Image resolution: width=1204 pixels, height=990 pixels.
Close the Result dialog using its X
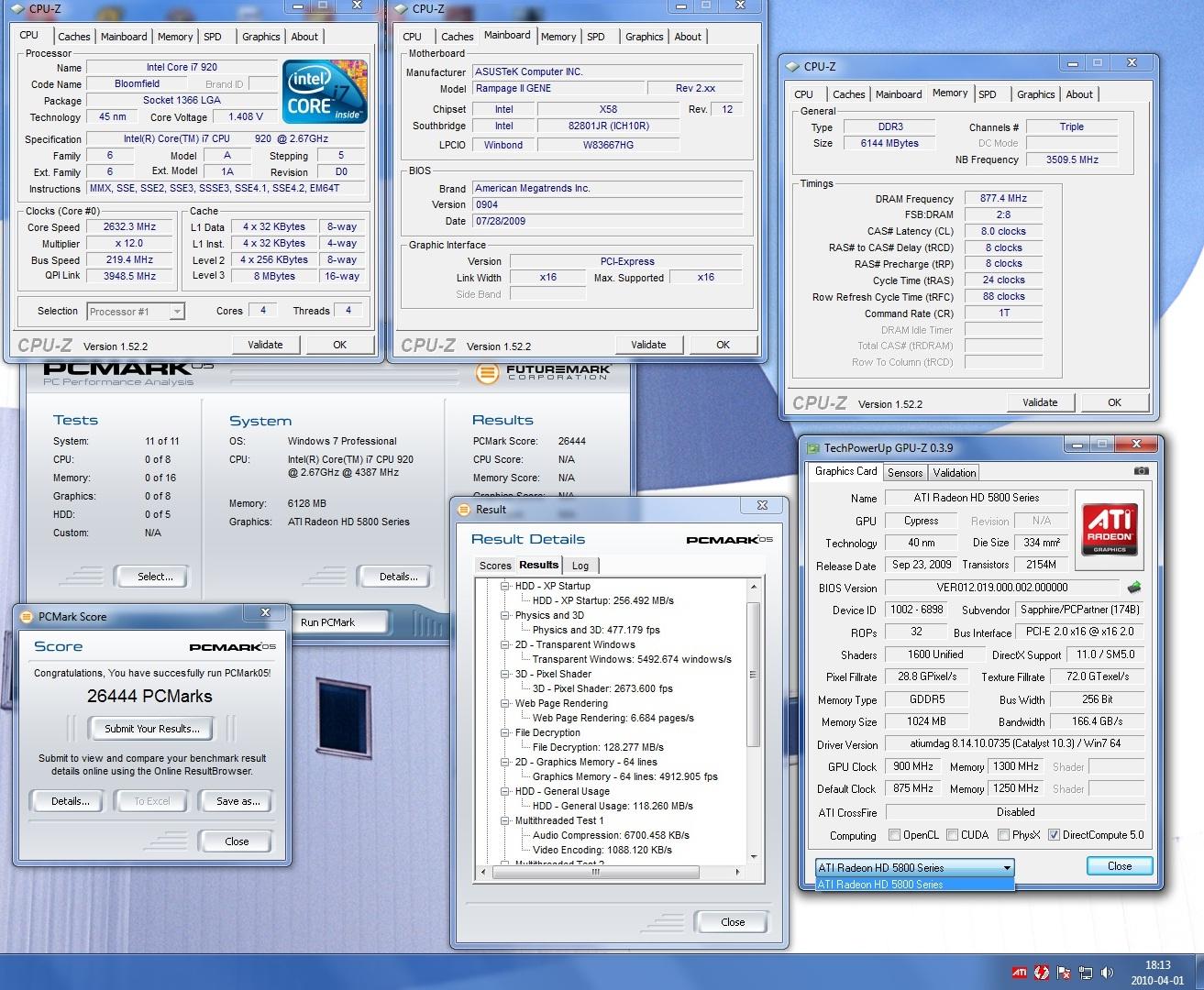[x=762, y=505]
